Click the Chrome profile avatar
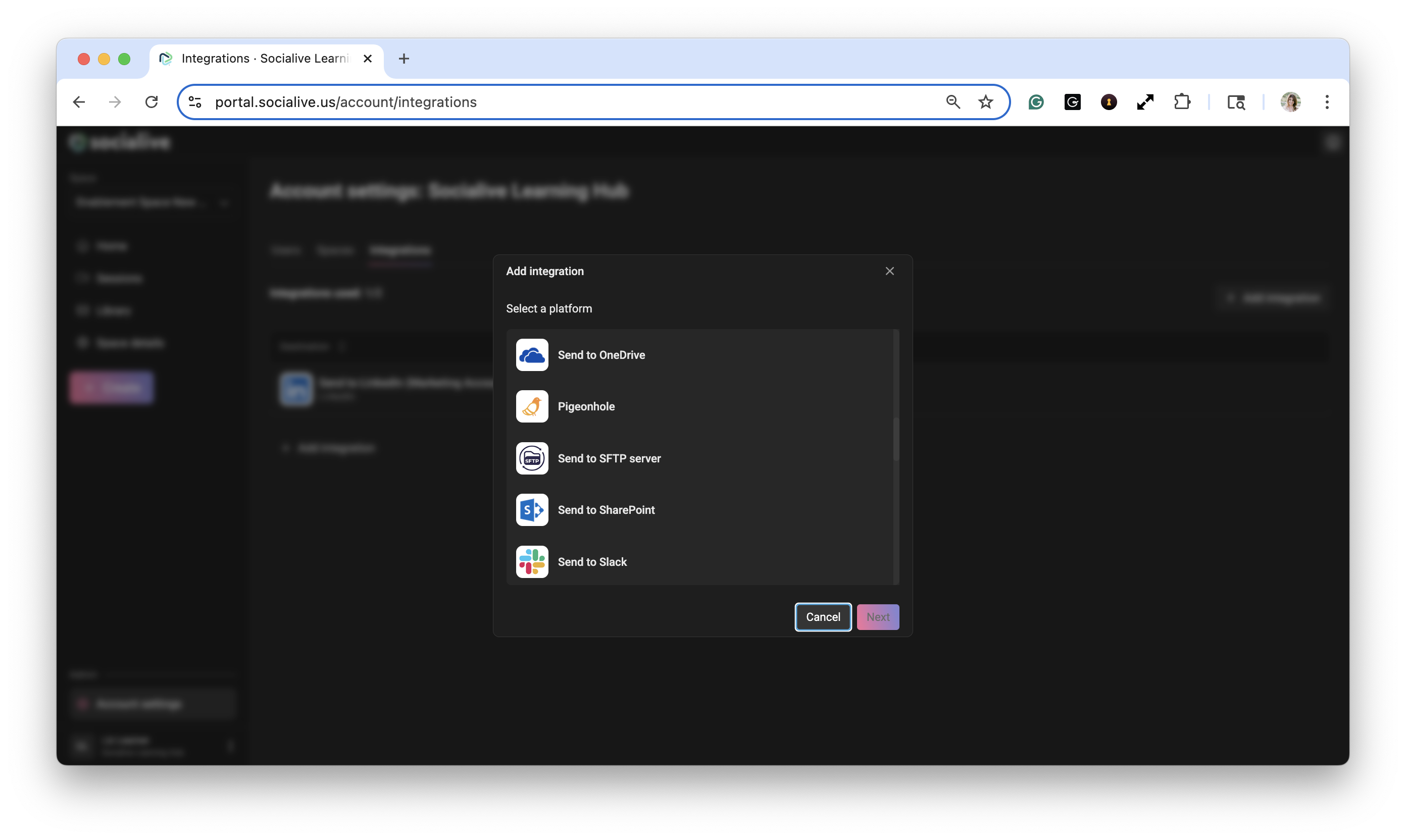 1290,102
